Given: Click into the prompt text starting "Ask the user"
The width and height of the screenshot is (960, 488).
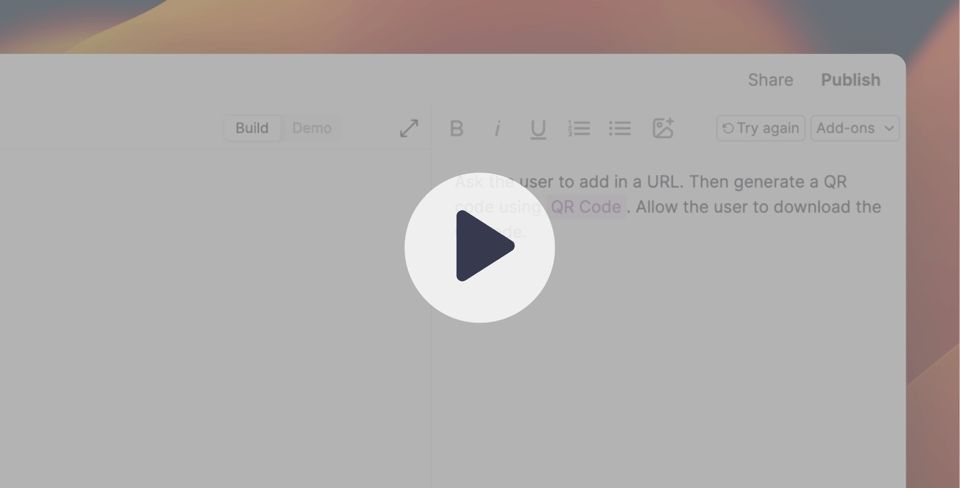Looking at the screenshot, I should coord(667,206).
